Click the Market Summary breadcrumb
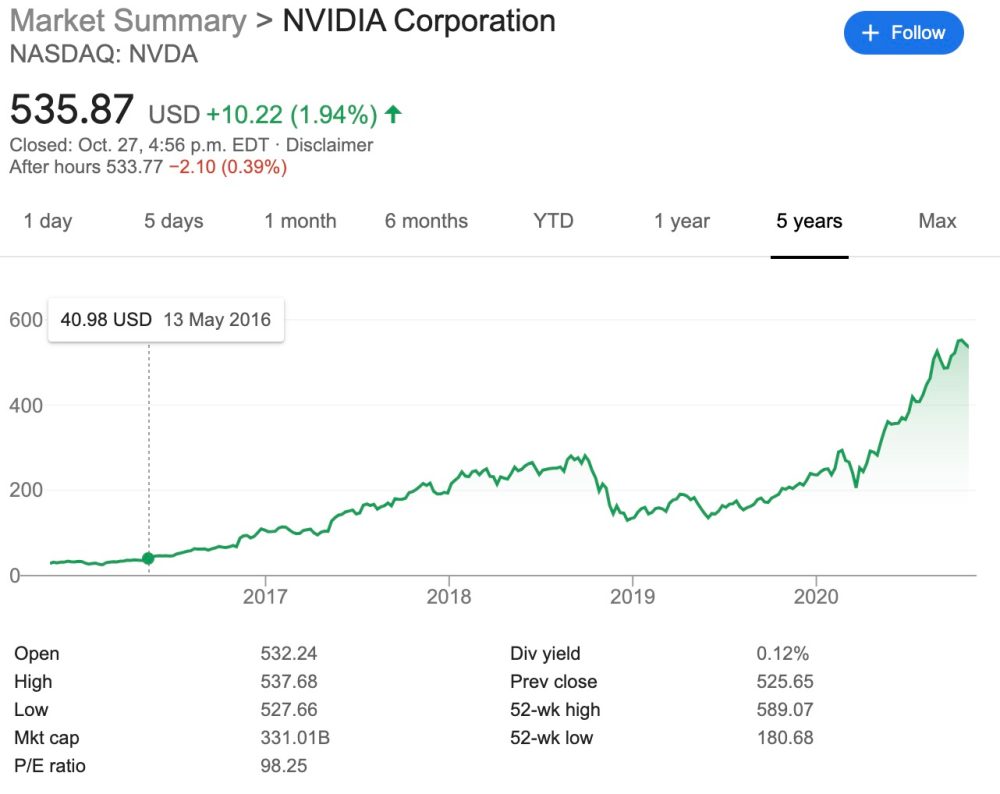This screenshot has width=1000, height=794. (x=127, y=20)
